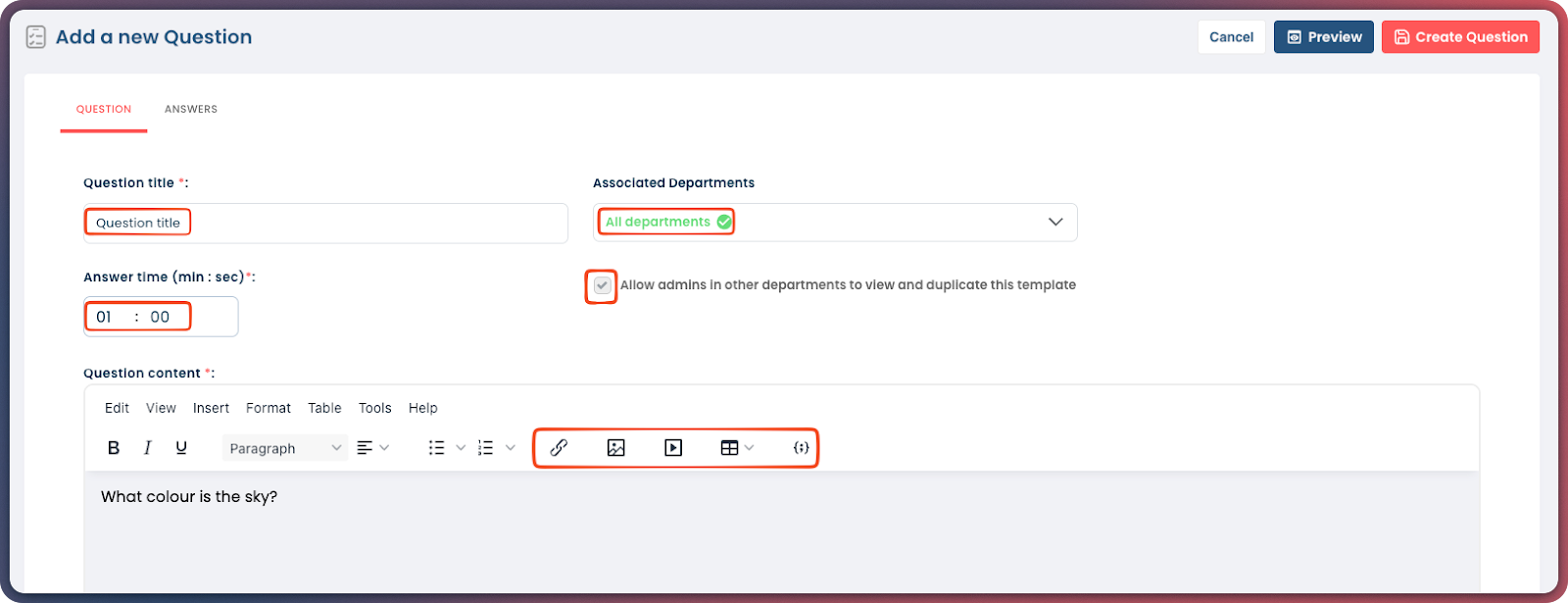This screenshot has height=603, width=1568.
Task: Click the Question title input field
Action: [325, 224]
